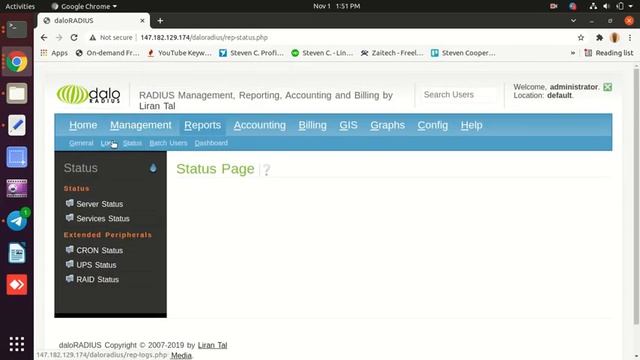The image size is (640, 360).
Task: Open the screenshot tool dock icon
Action: [17, 157]
